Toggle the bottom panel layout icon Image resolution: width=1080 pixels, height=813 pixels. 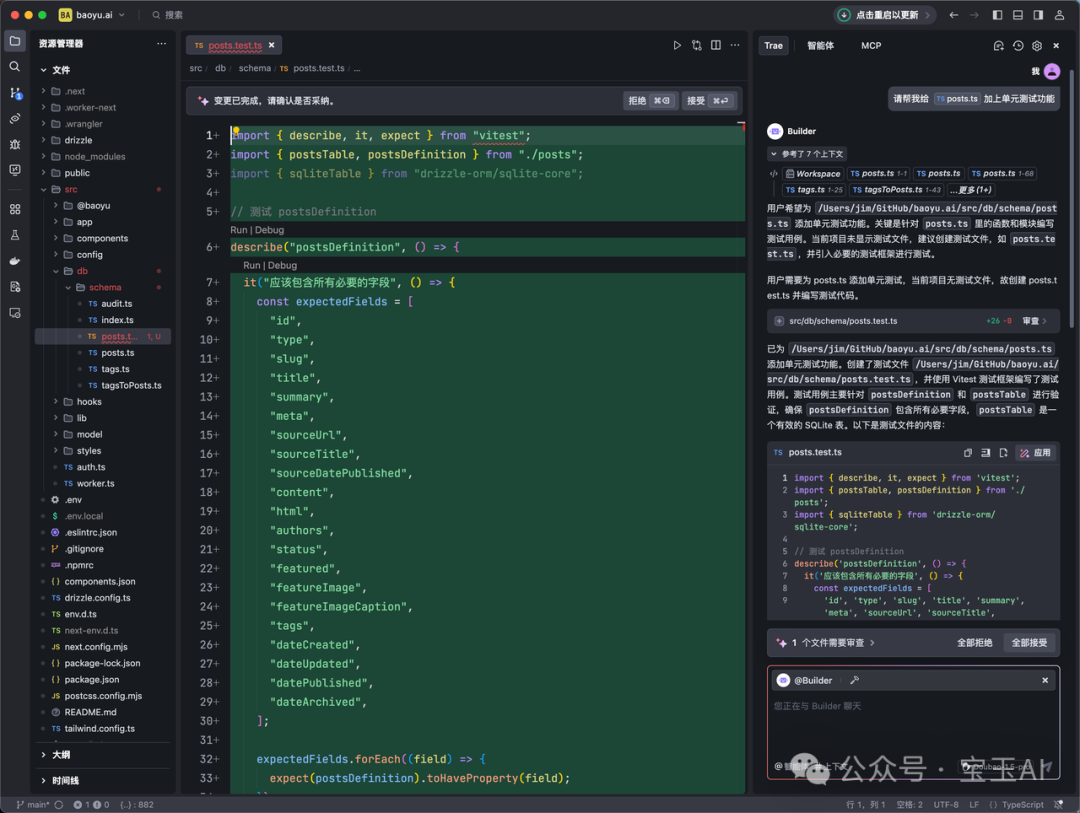1017,14
